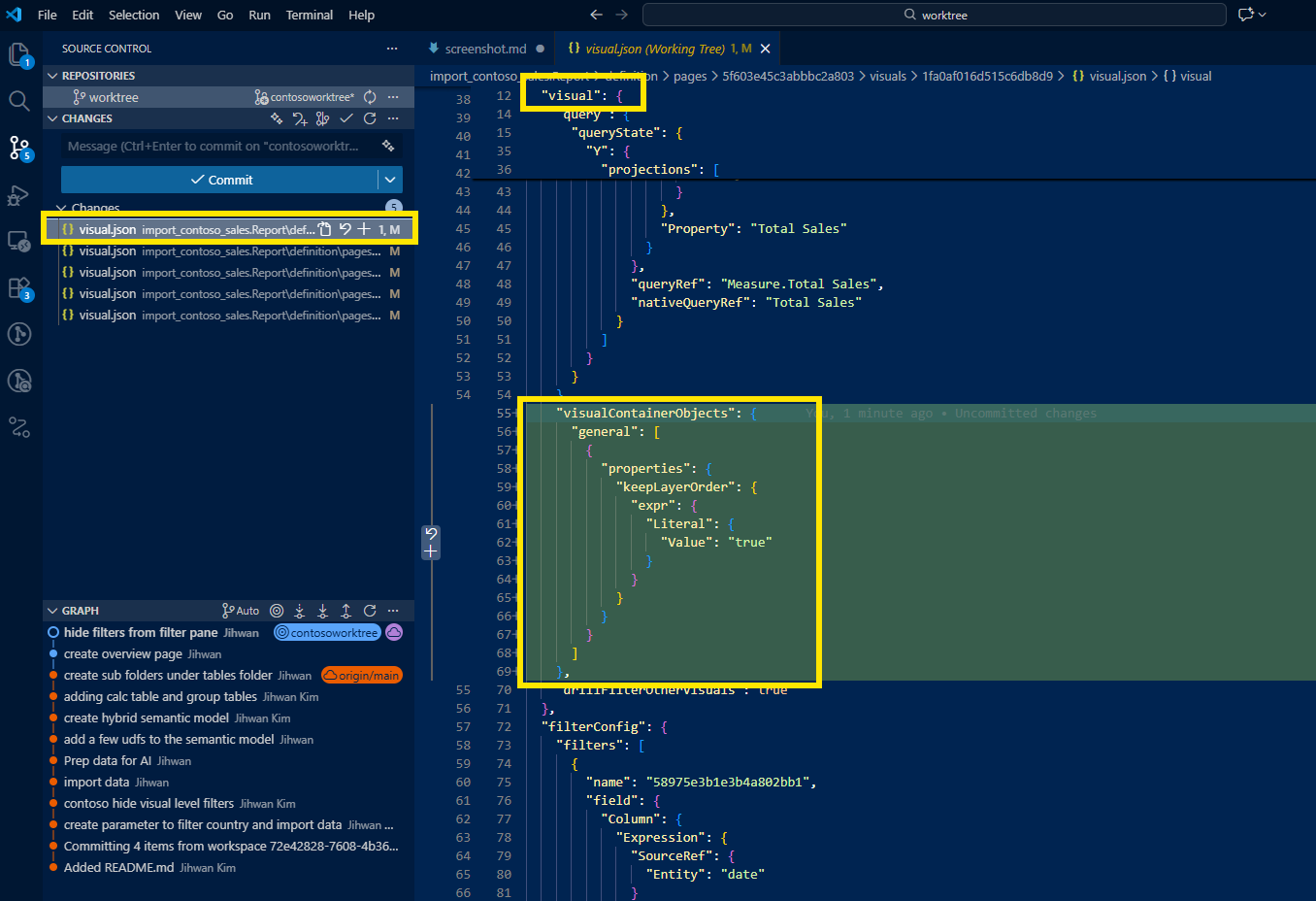Viewport: 1316px width, 901px height.
Task: Open the Search view in activity bar
Action: coord(19,100)
